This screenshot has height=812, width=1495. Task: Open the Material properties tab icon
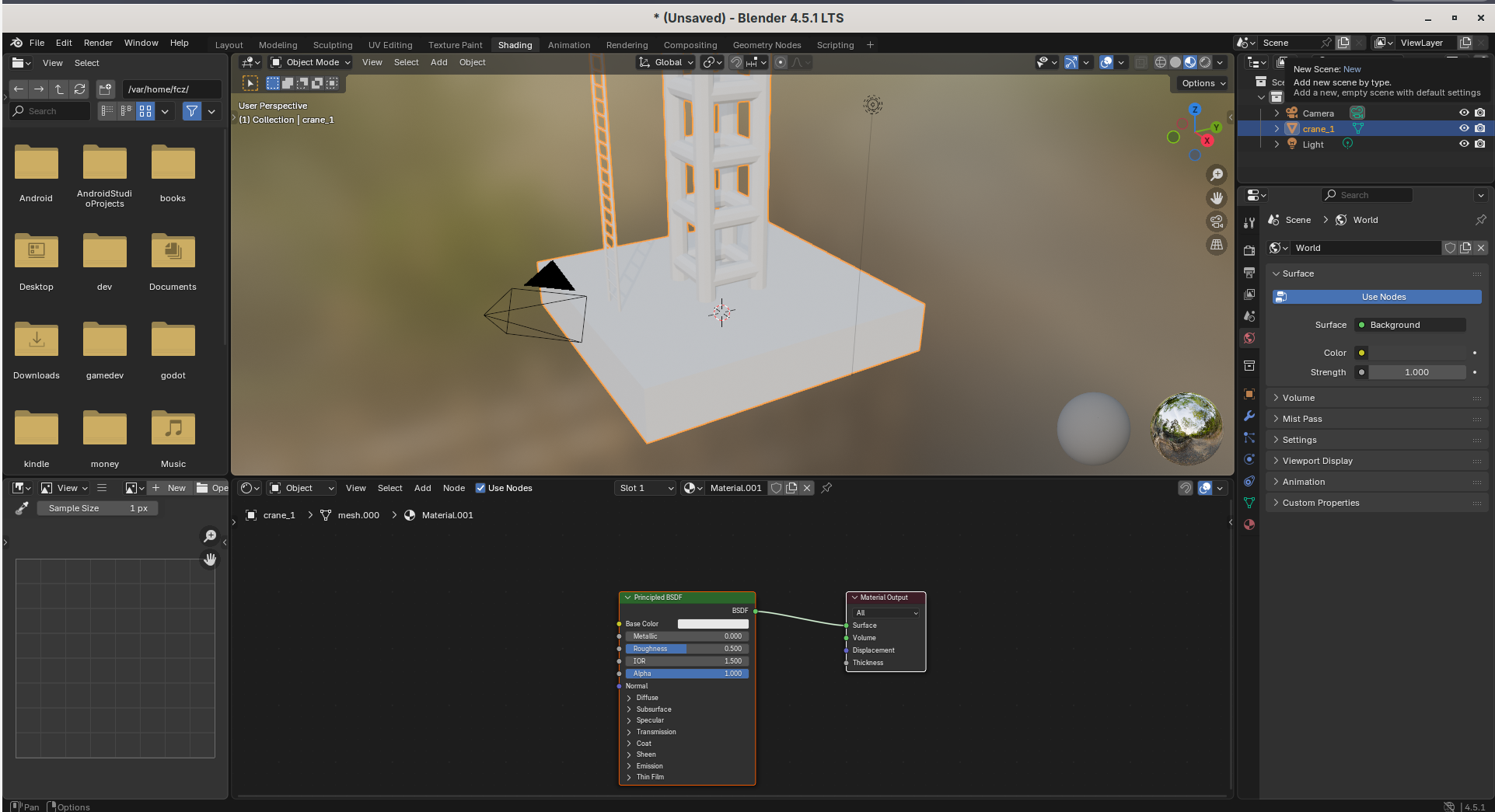(x=1249, y=524)
